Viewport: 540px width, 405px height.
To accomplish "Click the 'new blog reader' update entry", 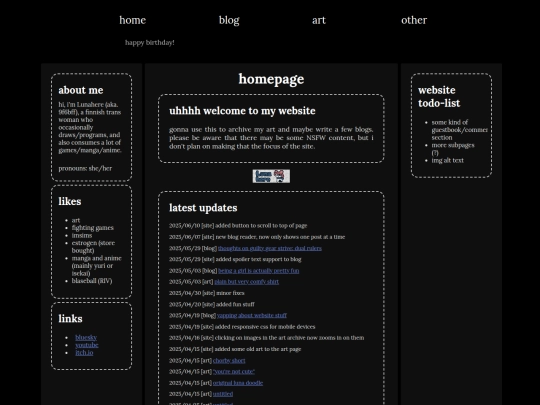I will coord(257,237).
